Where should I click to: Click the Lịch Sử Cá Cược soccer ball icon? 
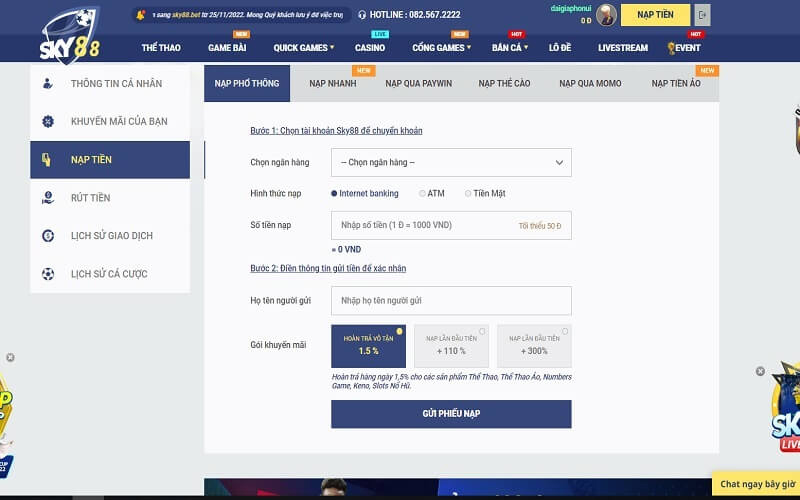(x=47, y=274)
